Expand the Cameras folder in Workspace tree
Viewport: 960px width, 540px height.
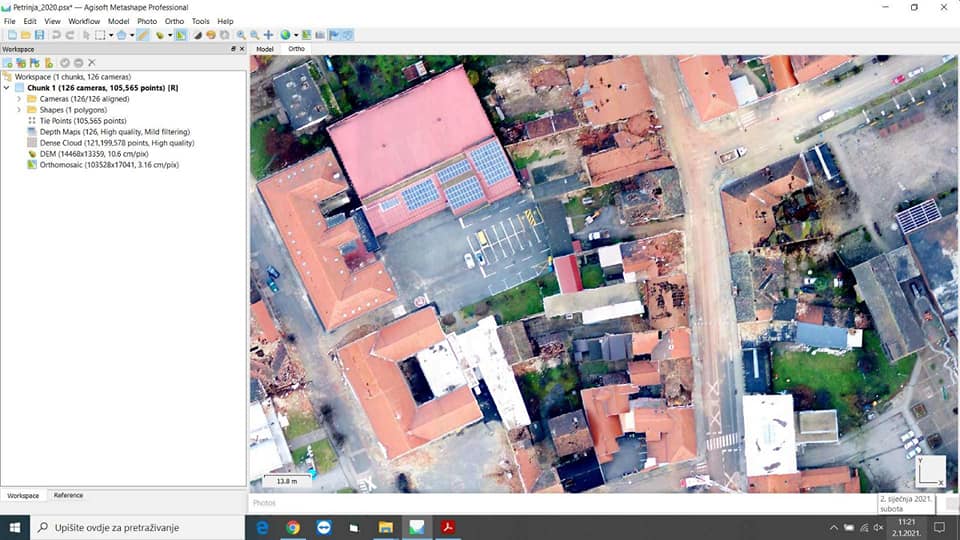(x=19, y=99)
